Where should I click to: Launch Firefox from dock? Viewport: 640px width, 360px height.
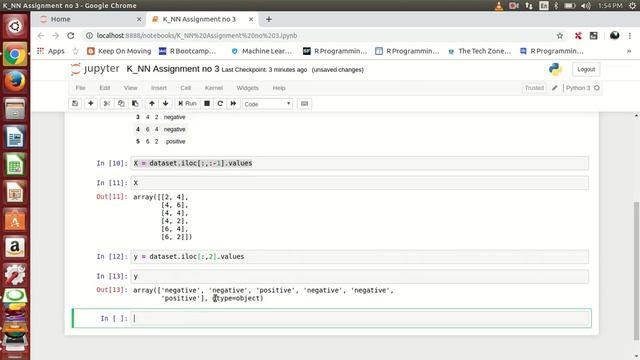pyautogui.click(x=15, y=82)
